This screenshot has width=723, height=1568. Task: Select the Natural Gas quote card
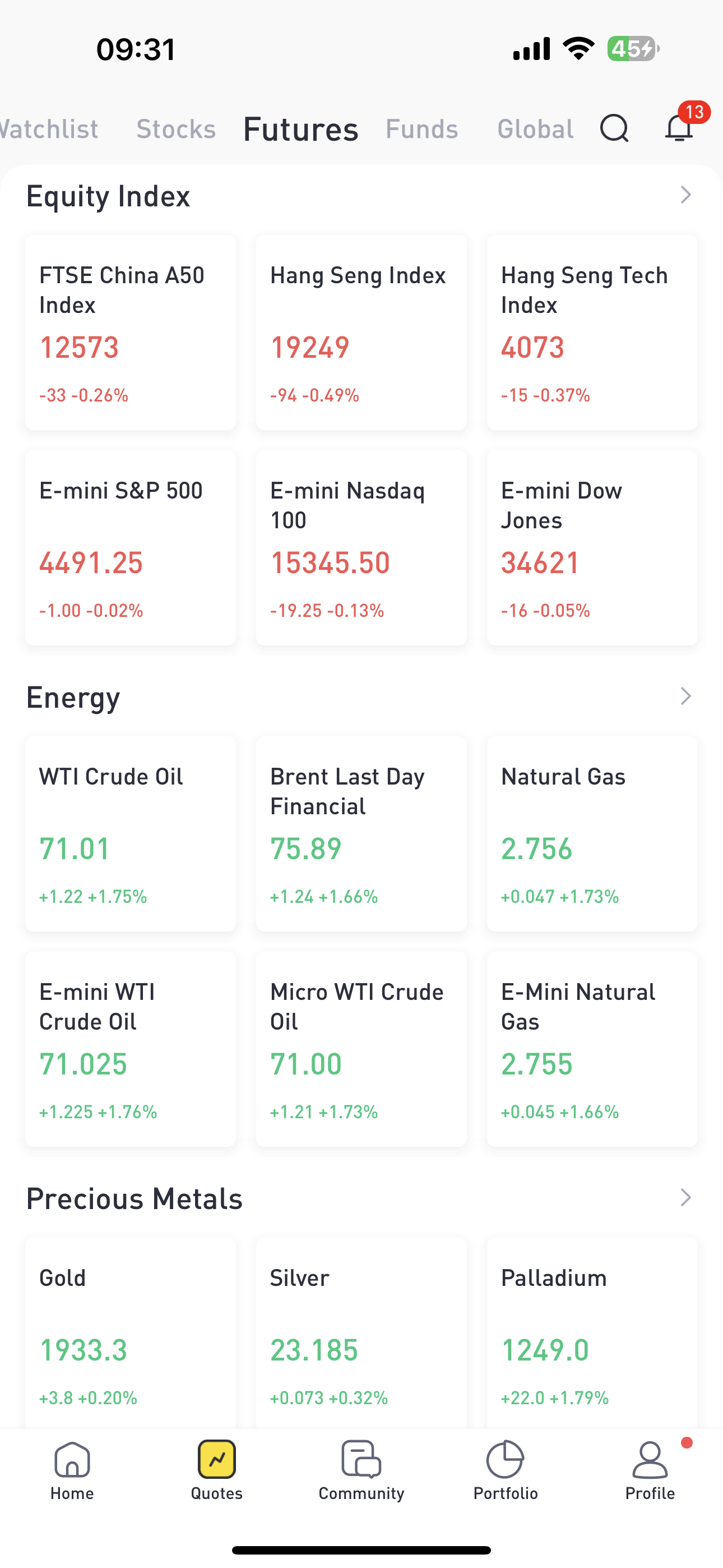coord(591,833)
